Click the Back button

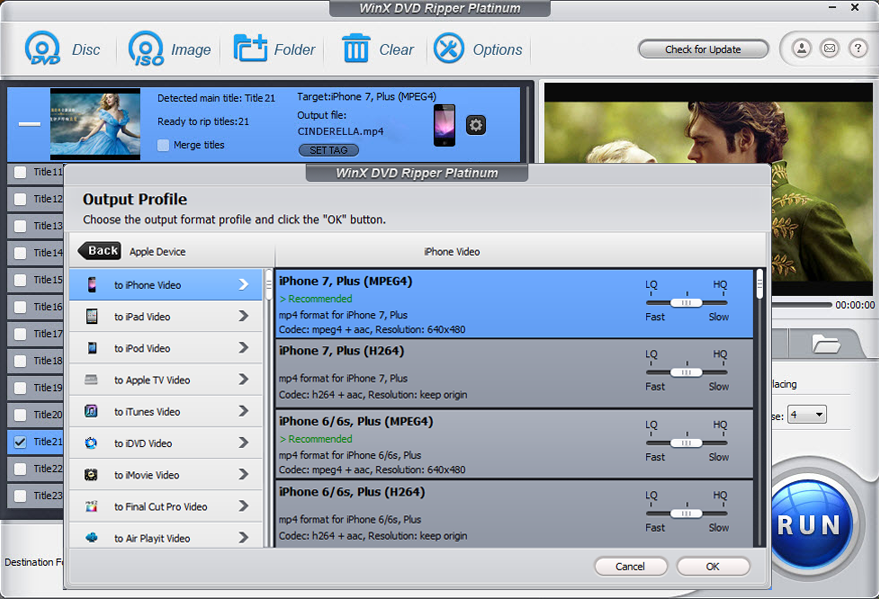(x=99, y=250)
